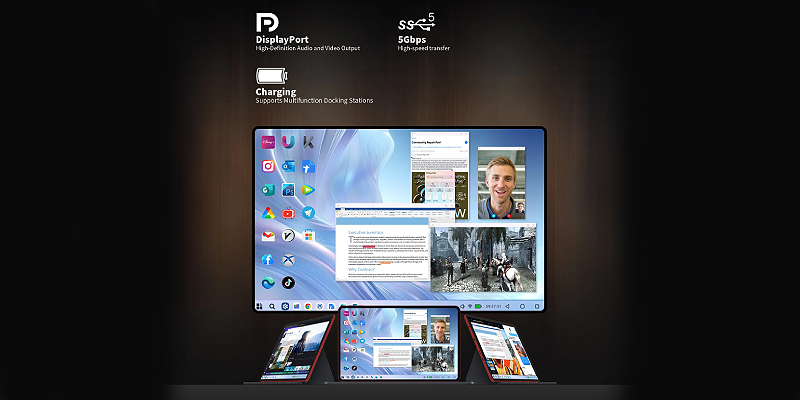Select the DisplayPort logo
Viewport: 800px width, 400px height.
click(267, 23)
